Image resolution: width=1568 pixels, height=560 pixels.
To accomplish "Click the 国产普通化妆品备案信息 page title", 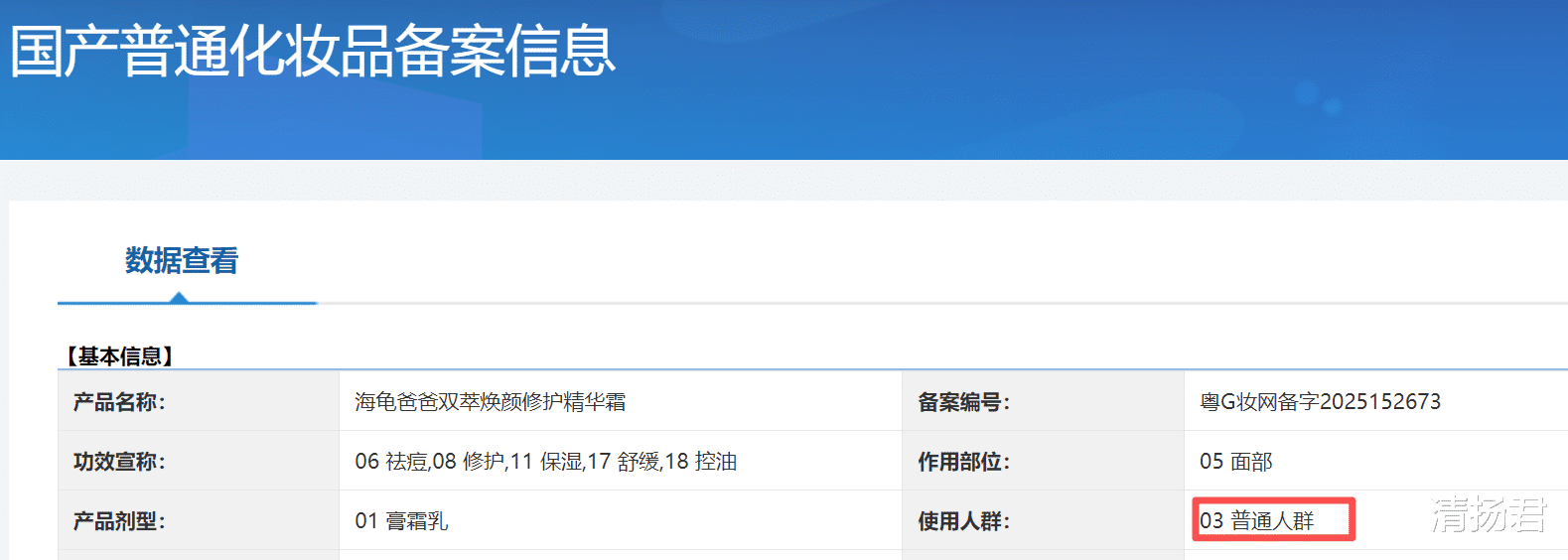I will 313,52.
